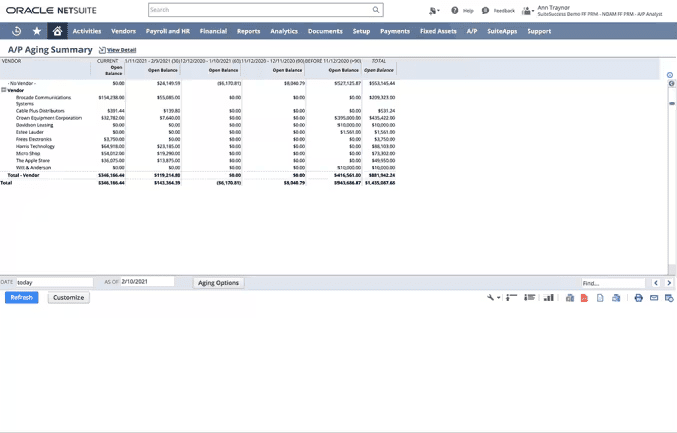Screen dimensions: 677x433
Task: Open the wrench tool dropdown arrow
Action: [x=499, y=298]
